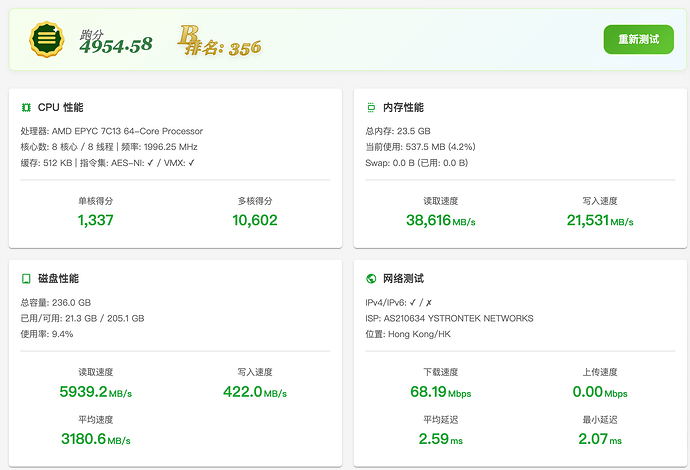Select the core count line showing 1996.25 MHz
Image resolution: width=690 pixels, height=470 pixels.
click(x=109, y=147)
